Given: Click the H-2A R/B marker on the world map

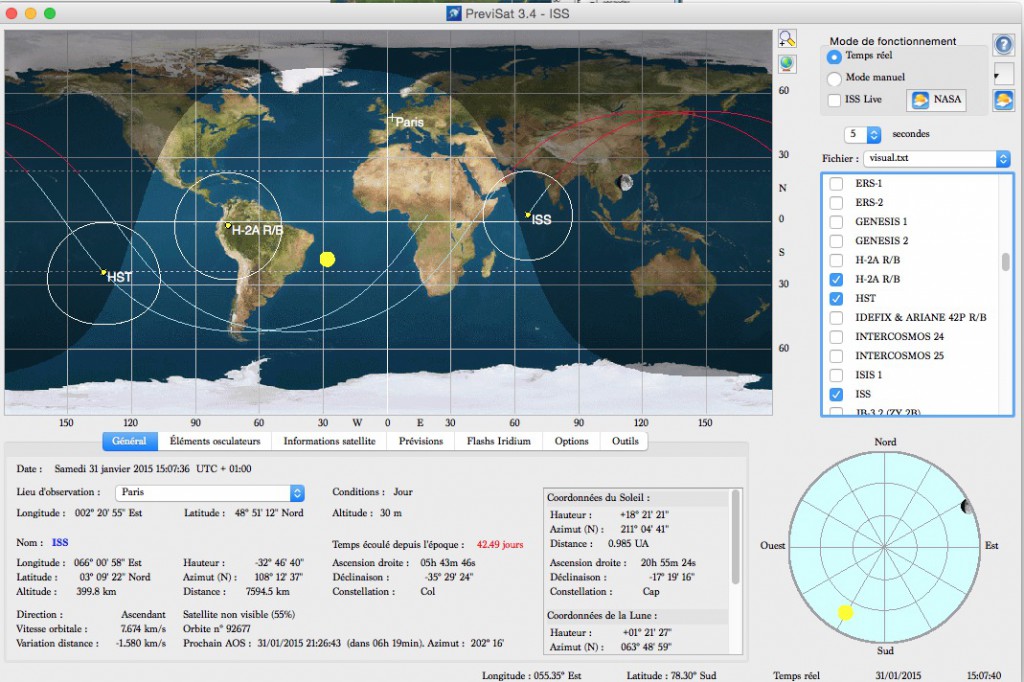Looking at the screenshot, I should click(227, 225).
